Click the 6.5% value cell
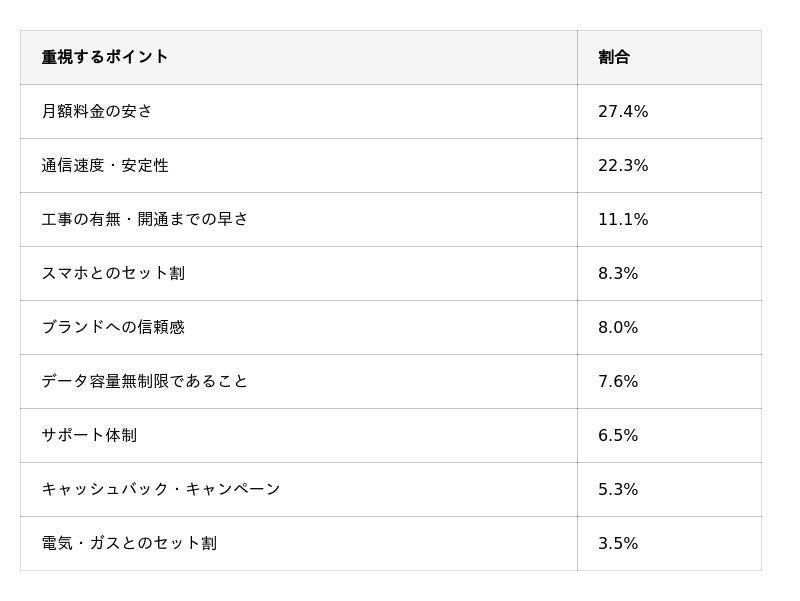 point(669,436)
